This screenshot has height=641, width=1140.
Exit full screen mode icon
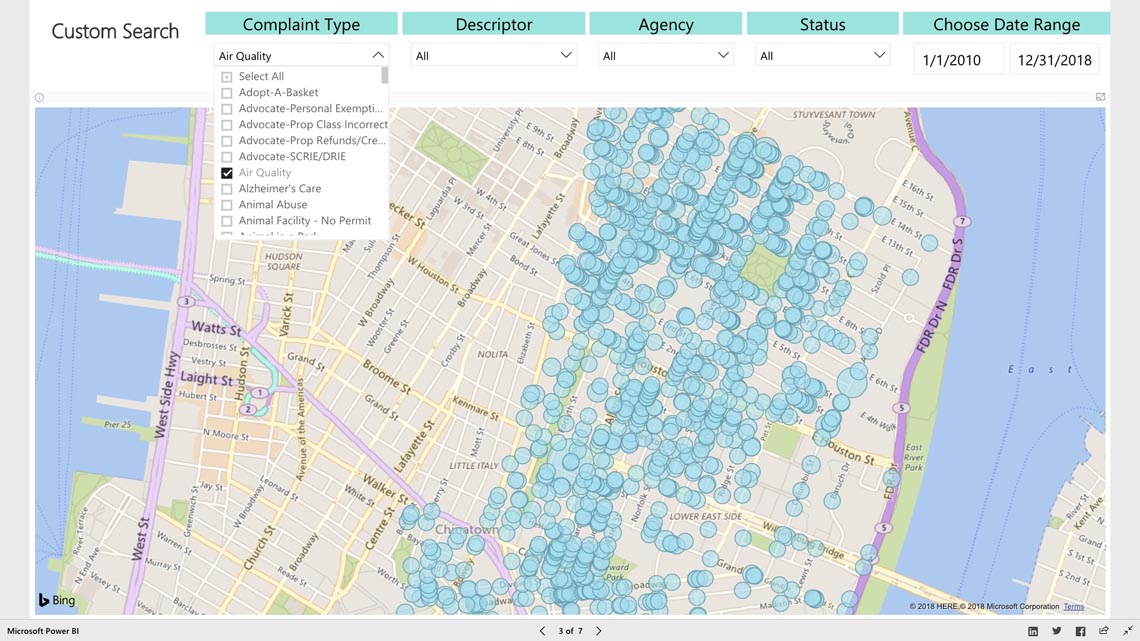pos(1128,631)
